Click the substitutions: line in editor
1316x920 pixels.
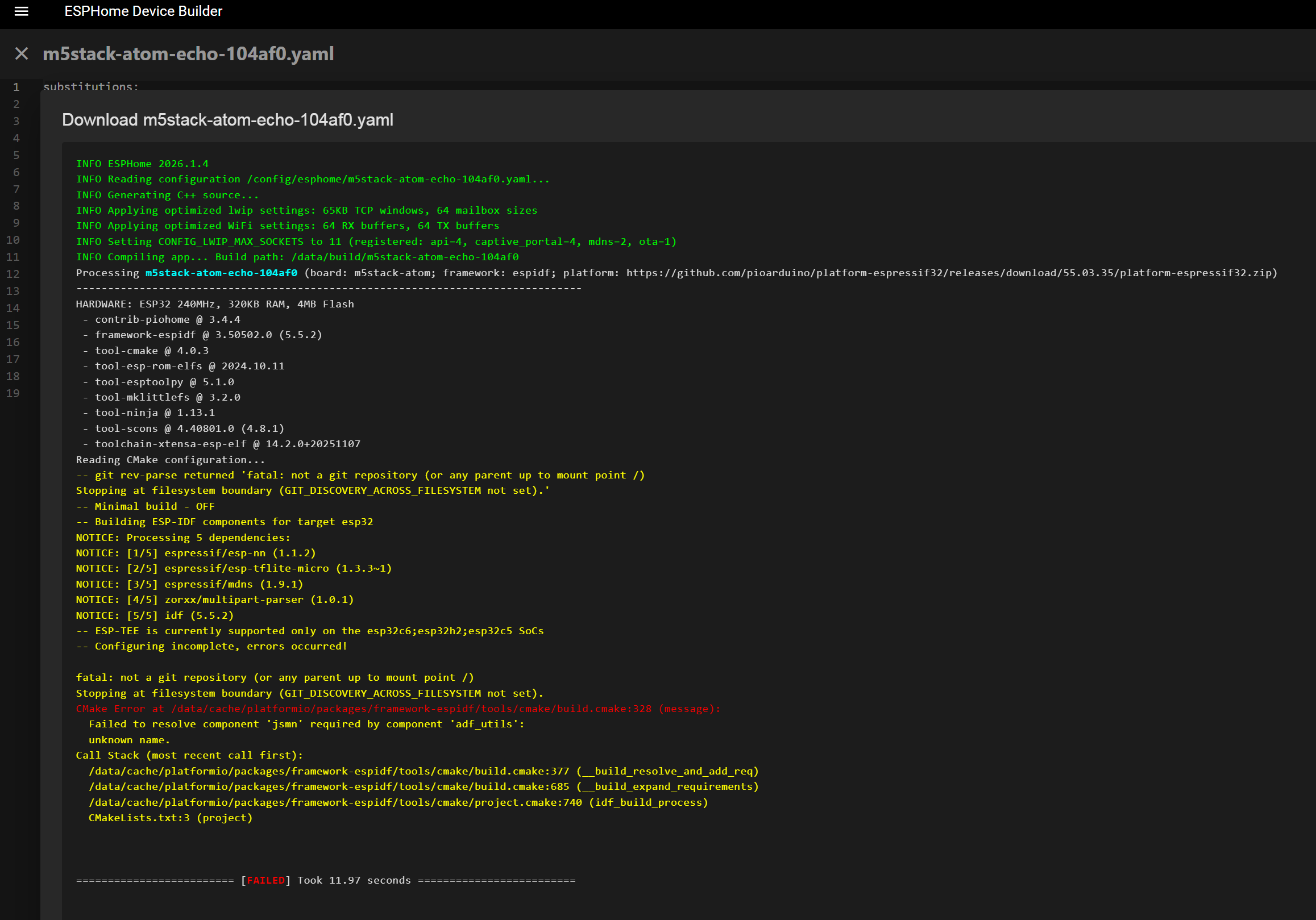pos(90,86)
